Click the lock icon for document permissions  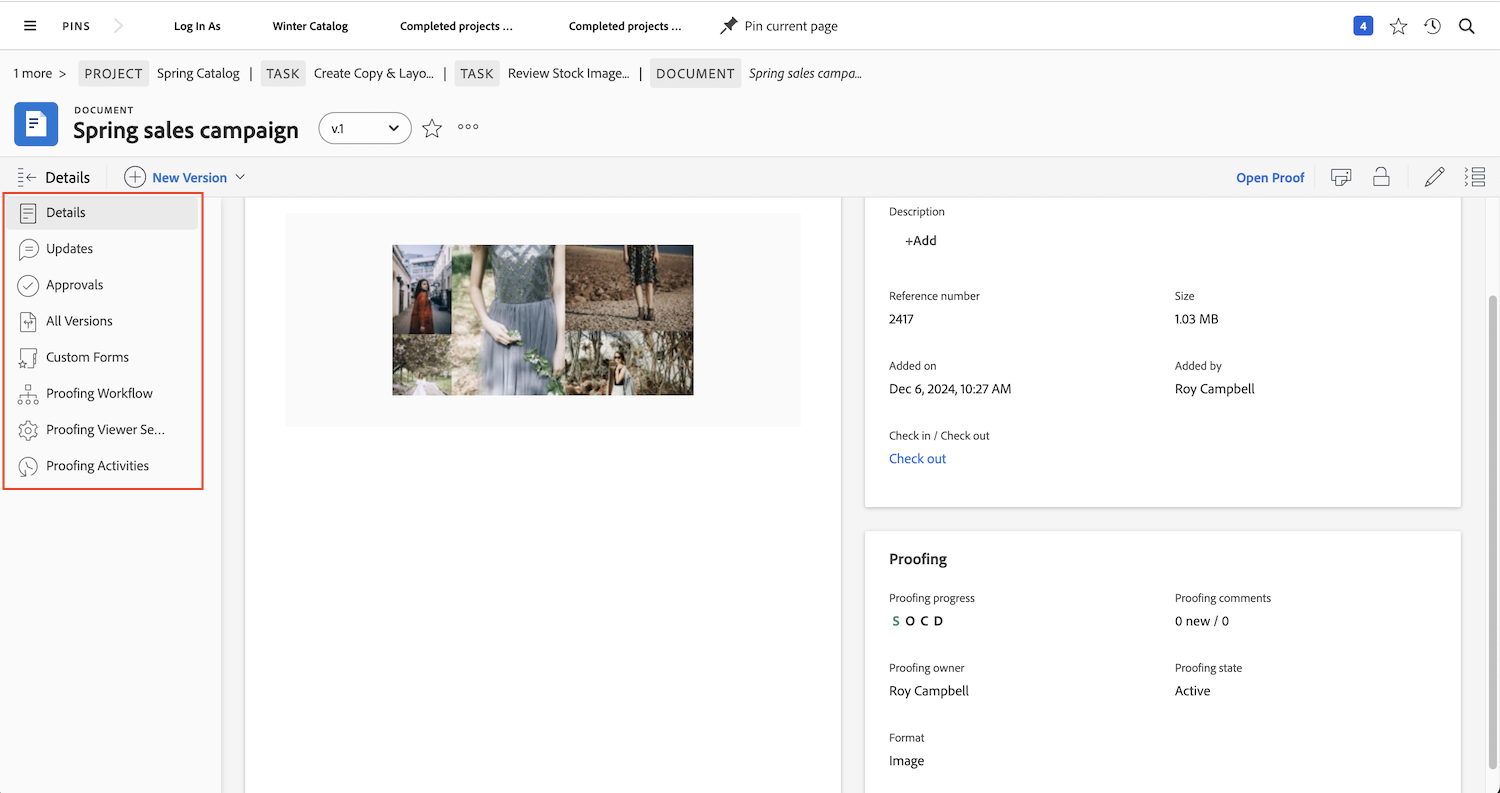point(1381,176)
